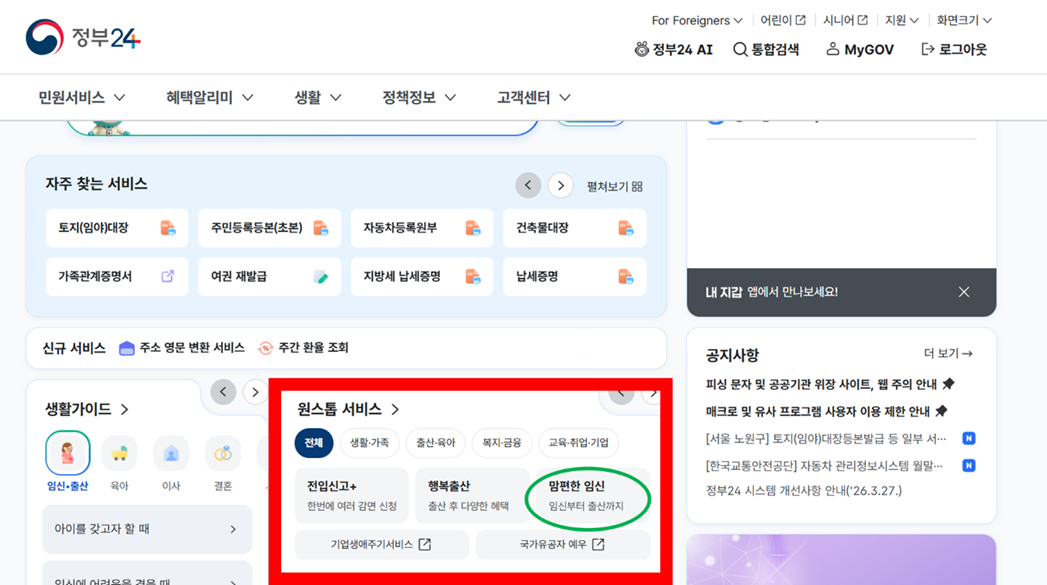The image size is (1047, 585).
Task: Click document icon on 건축물대장 card
Action: coord(626,228)
